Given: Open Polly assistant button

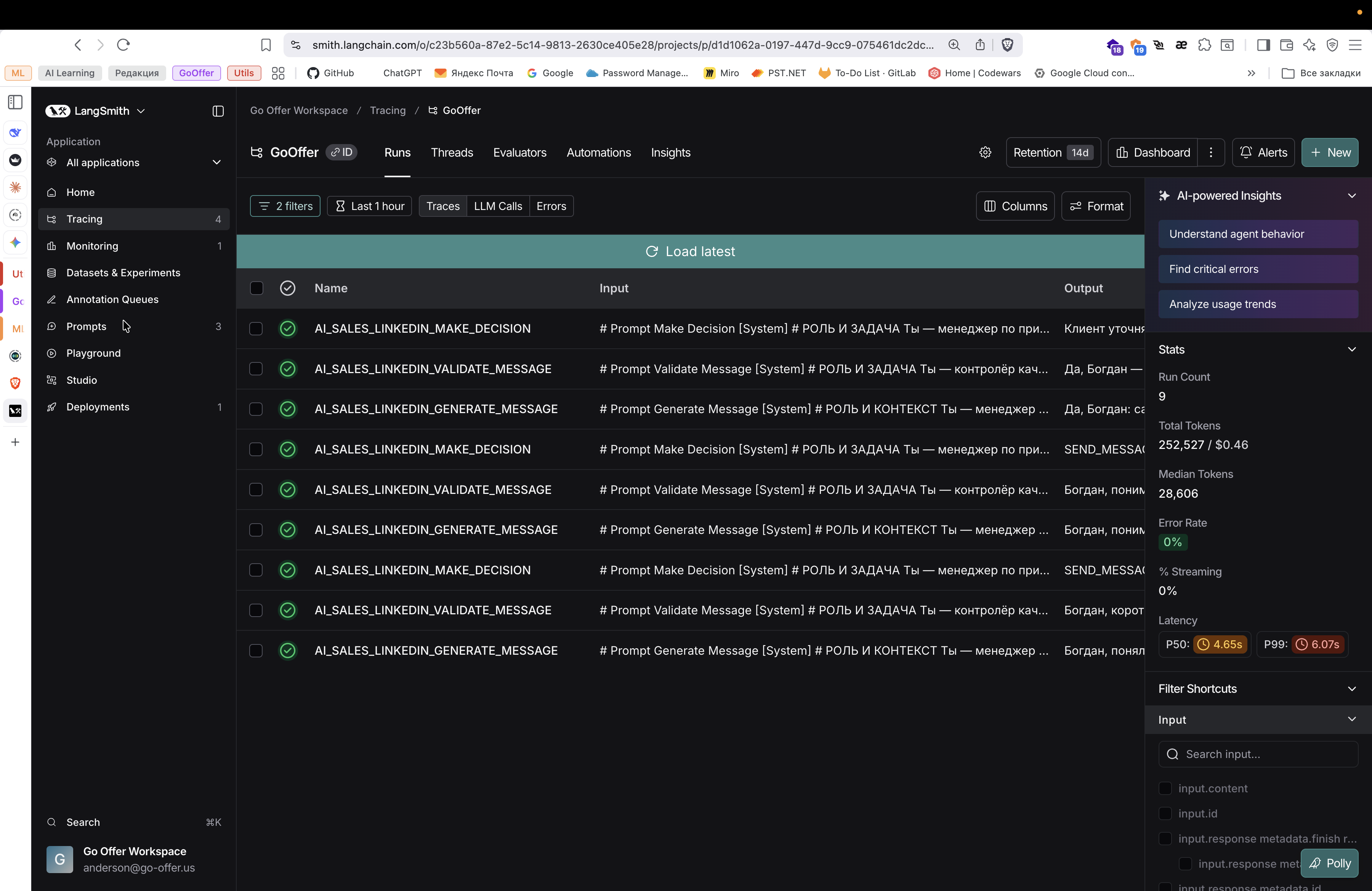Looking at the screenshot, I should coord(1329,863).
